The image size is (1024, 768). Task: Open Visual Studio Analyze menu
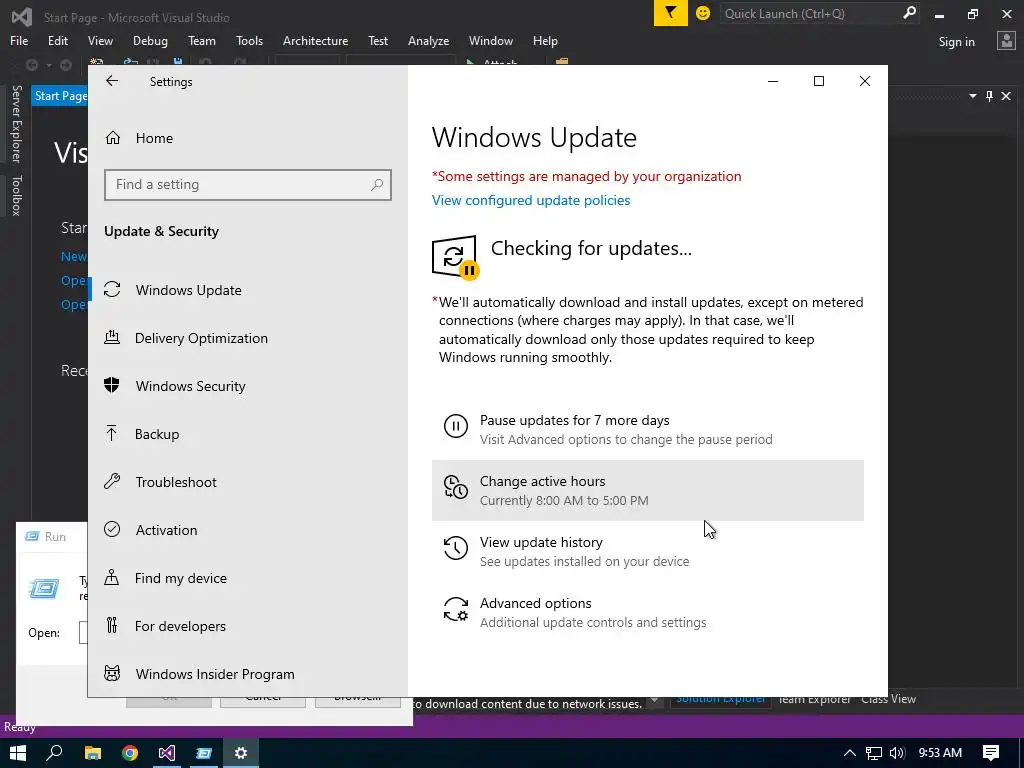pyautogui.click(x=428, y=40)
